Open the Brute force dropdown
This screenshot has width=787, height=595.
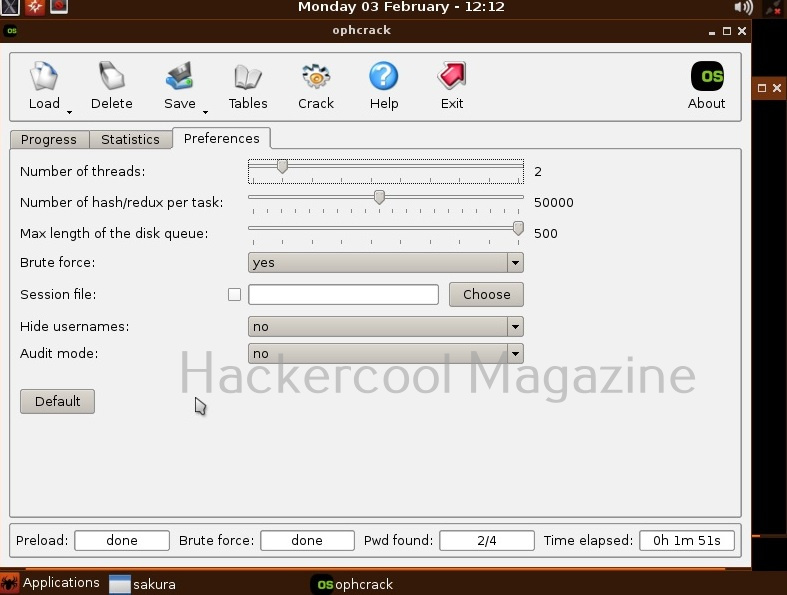click(x=385, y=263)
